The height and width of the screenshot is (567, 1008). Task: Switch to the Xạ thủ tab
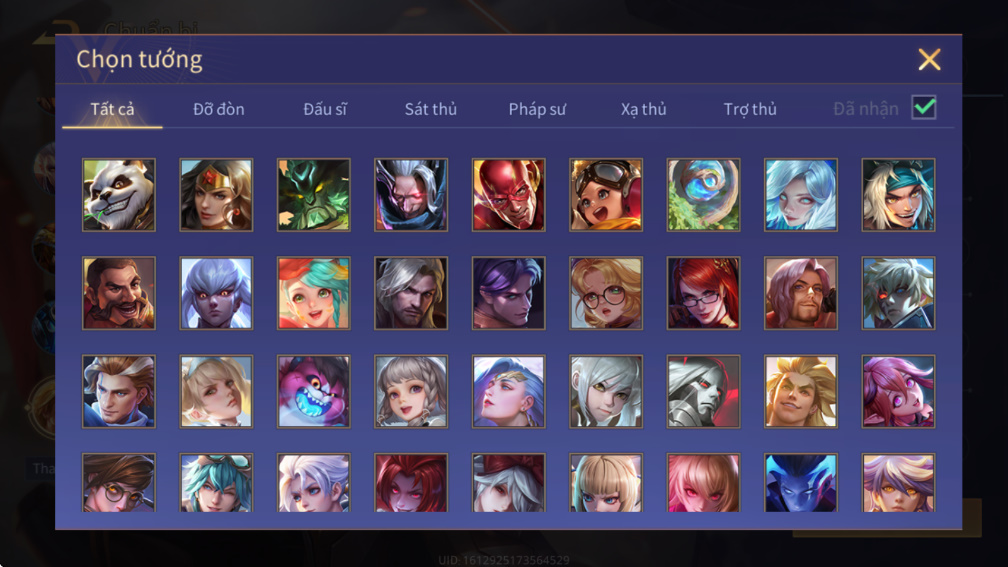644,109
